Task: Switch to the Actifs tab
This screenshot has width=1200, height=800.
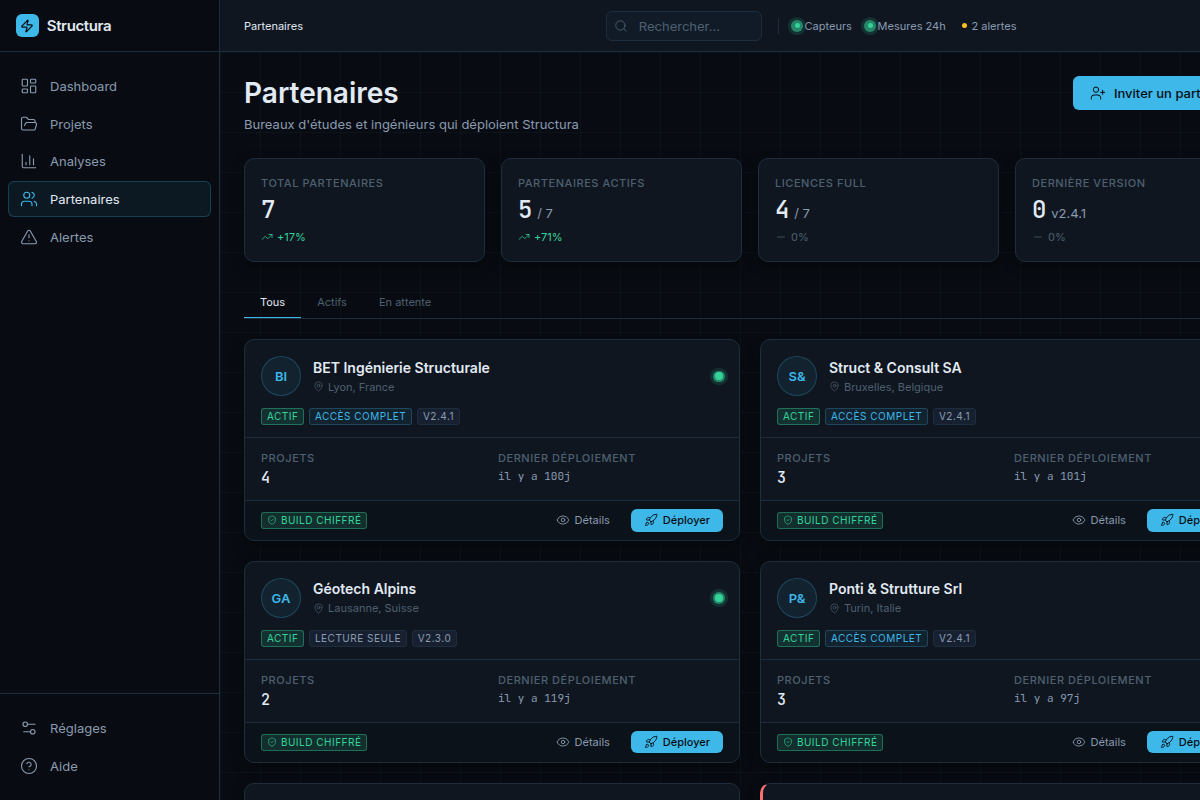Action: click(x=332, y=302)
